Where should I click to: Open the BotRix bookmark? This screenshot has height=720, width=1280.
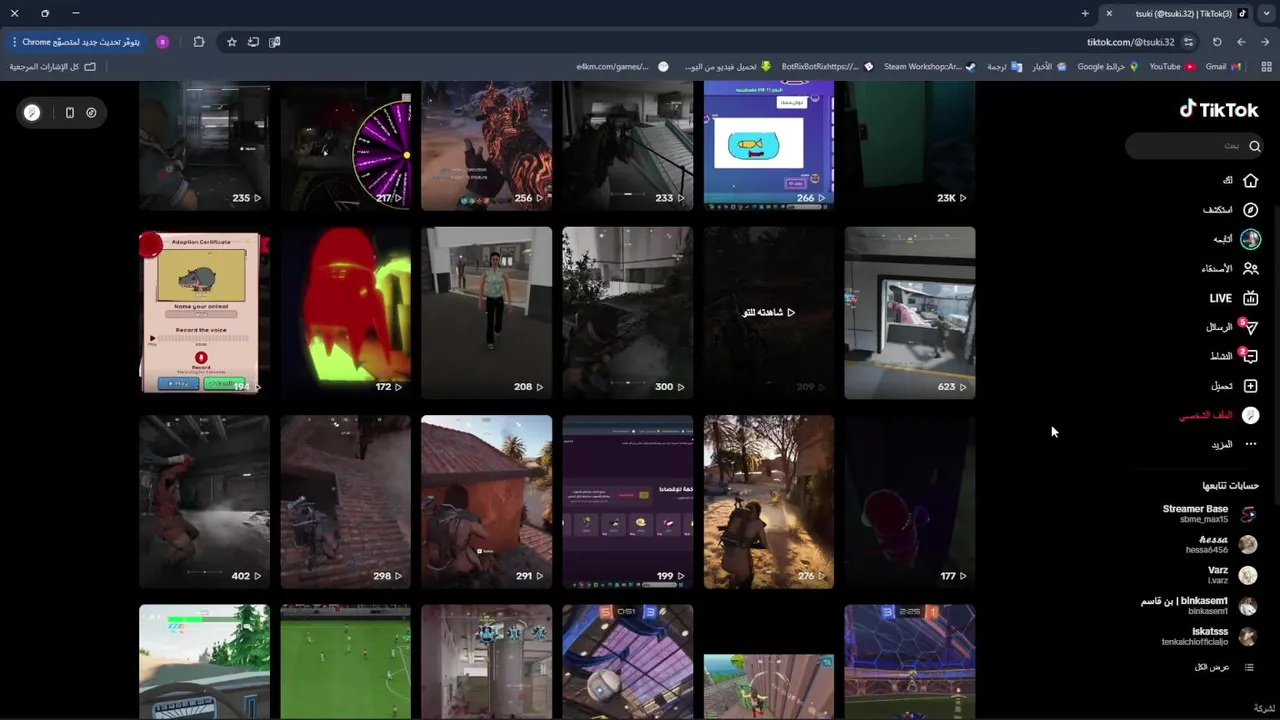(x=827, y=66)
